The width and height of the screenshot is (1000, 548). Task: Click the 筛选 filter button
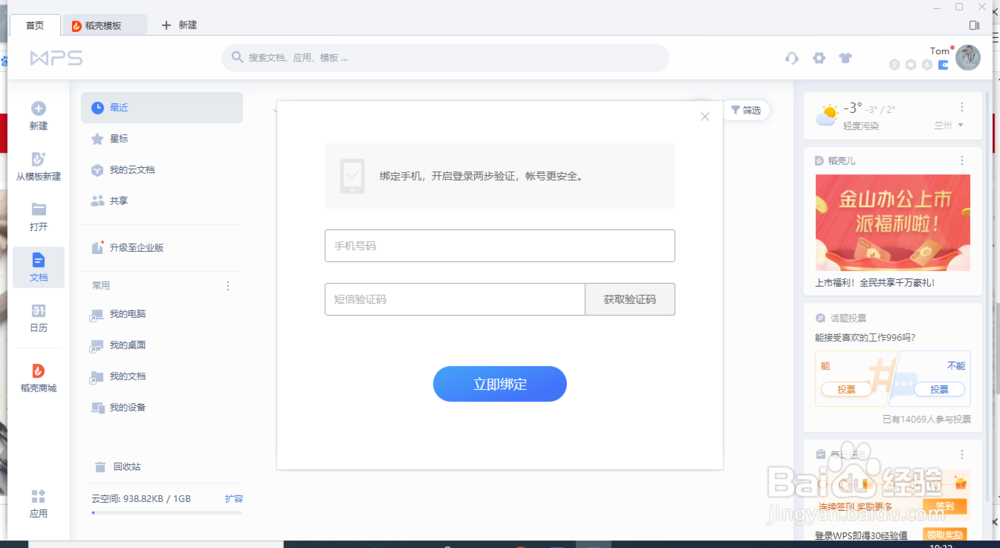pyautogui.click(x=746, y=110)
